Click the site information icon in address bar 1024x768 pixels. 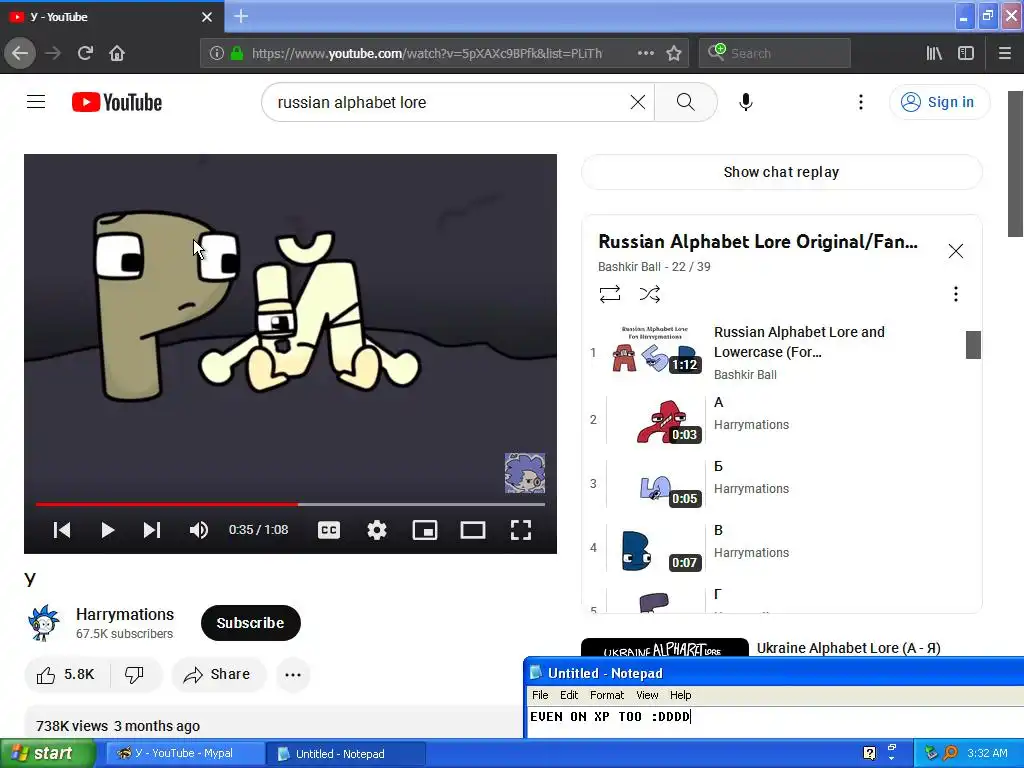tap(217, 53)
